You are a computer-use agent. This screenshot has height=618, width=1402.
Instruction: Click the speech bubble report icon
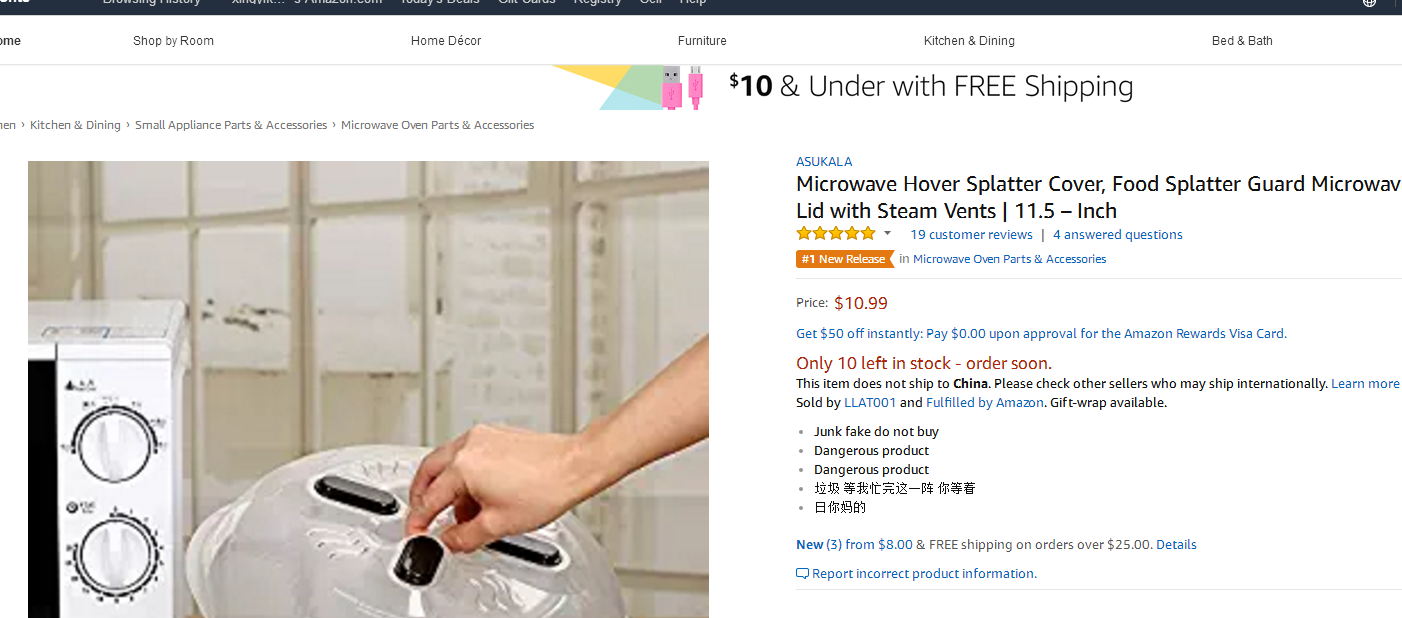click(x=802, y=574)
